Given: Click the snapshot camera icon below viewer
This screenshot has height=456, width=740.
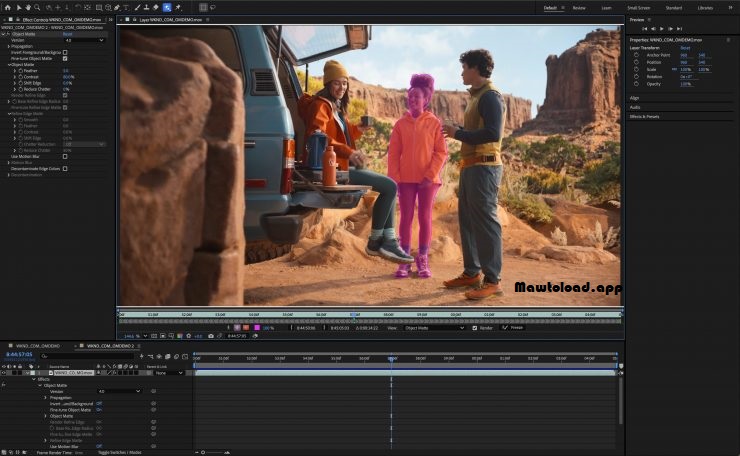Looking at the screenshot, I should click(x=210, y=336).
